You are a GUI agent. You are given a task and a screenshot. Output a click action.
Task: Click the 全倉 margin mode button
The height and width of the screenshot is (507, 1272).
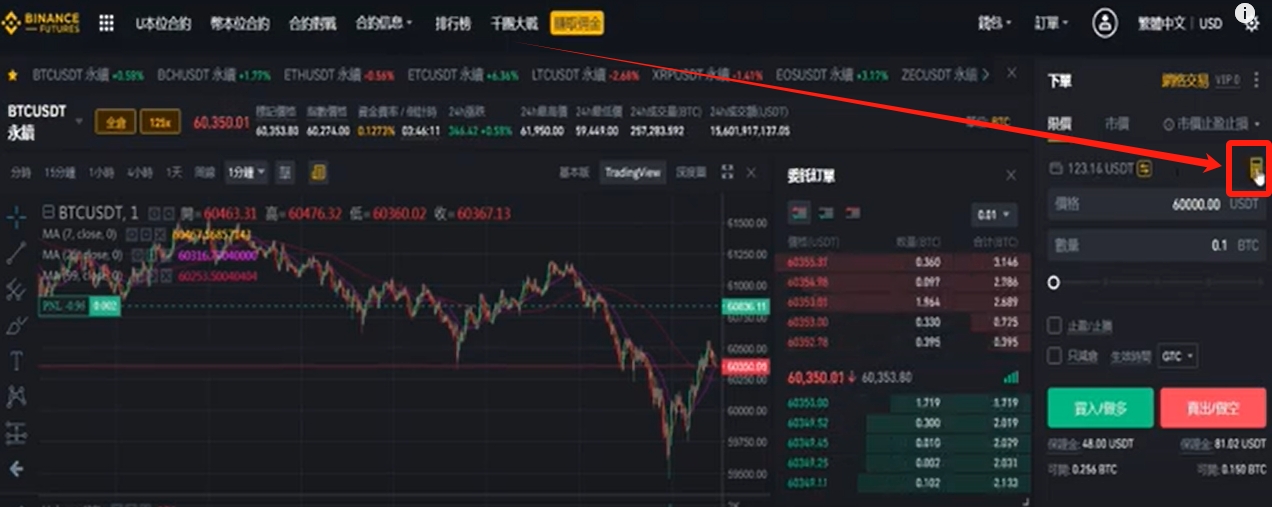click(x=115, y=123)
